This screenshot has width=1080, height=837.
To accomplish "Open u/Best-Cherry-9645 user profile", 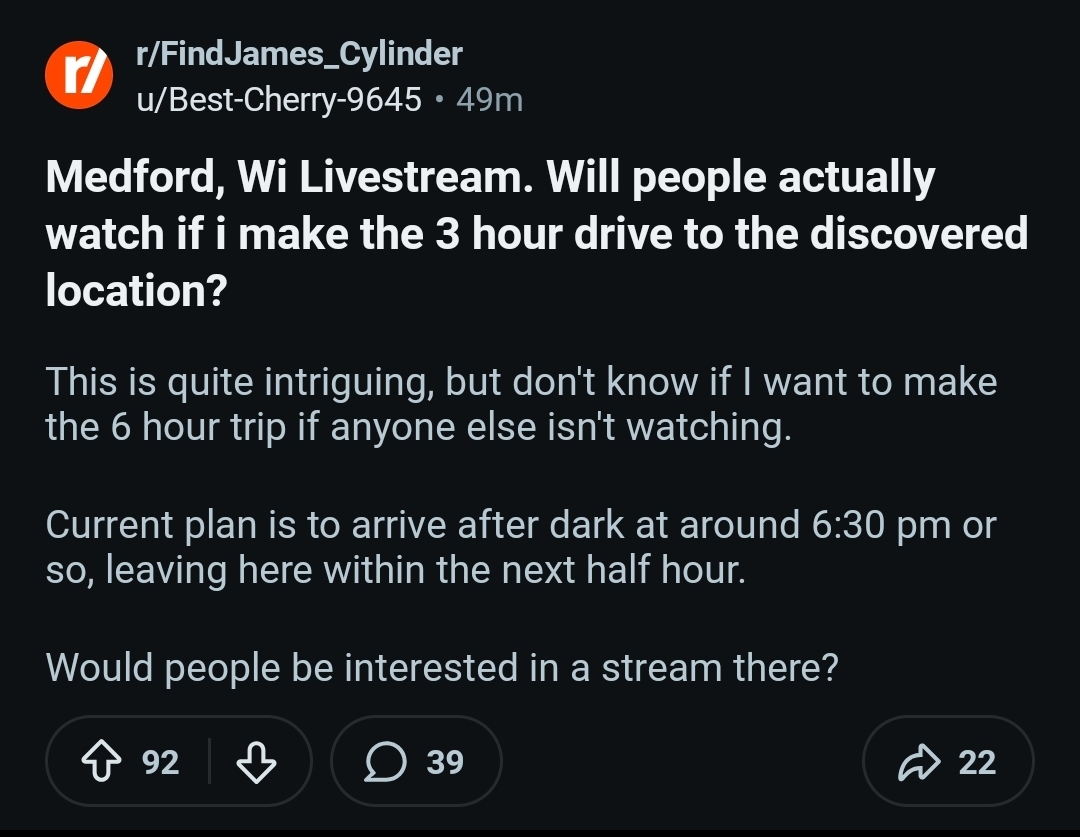I will [279, 99].
